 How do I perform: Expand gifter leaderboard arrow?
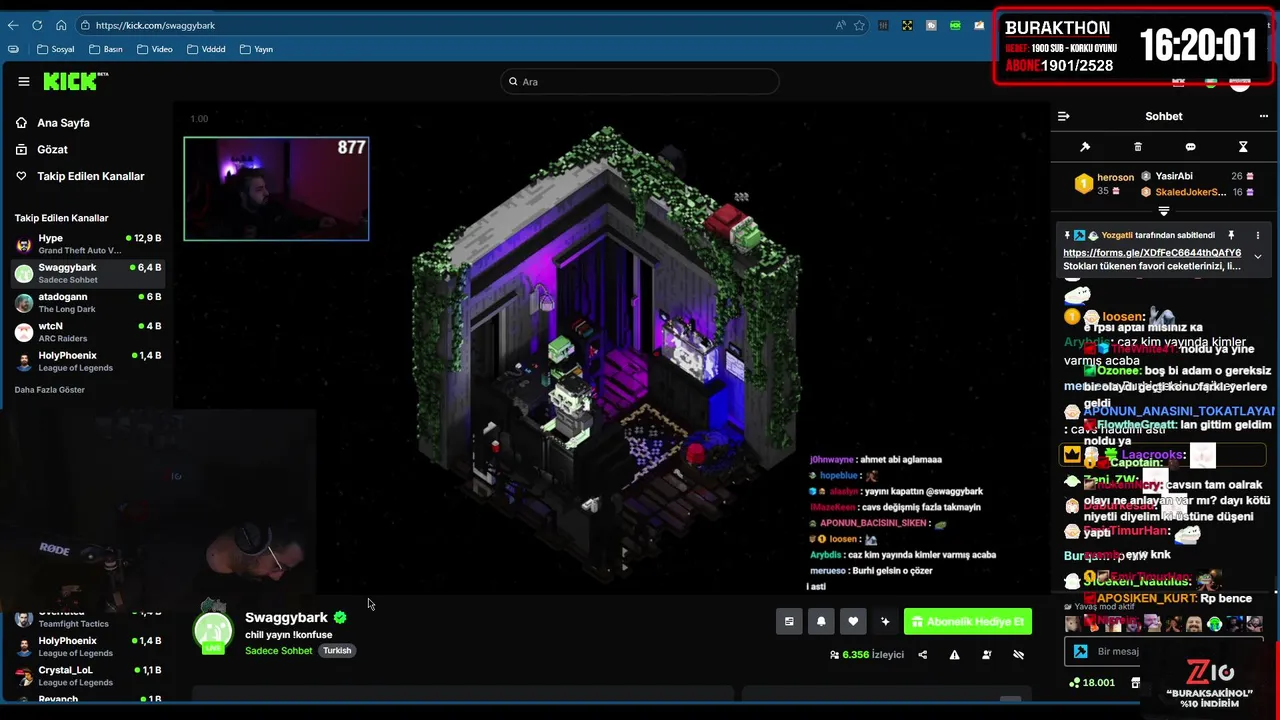click(1163, 211)
